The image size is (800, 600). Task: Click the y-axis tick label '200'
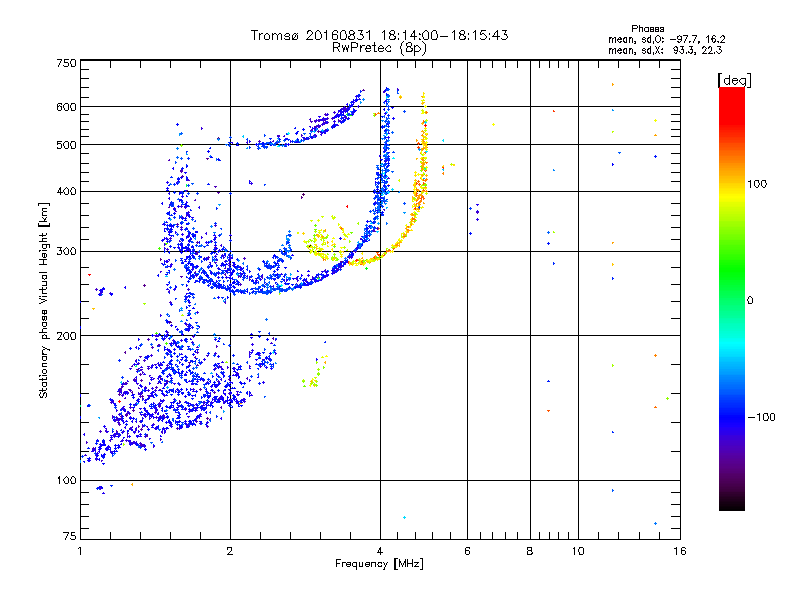click(66, 336)
